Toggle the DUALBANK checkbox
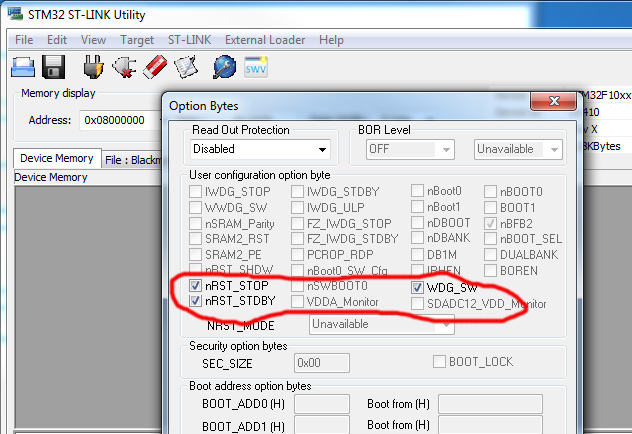632x434 pixels. (x=490, y=255)
